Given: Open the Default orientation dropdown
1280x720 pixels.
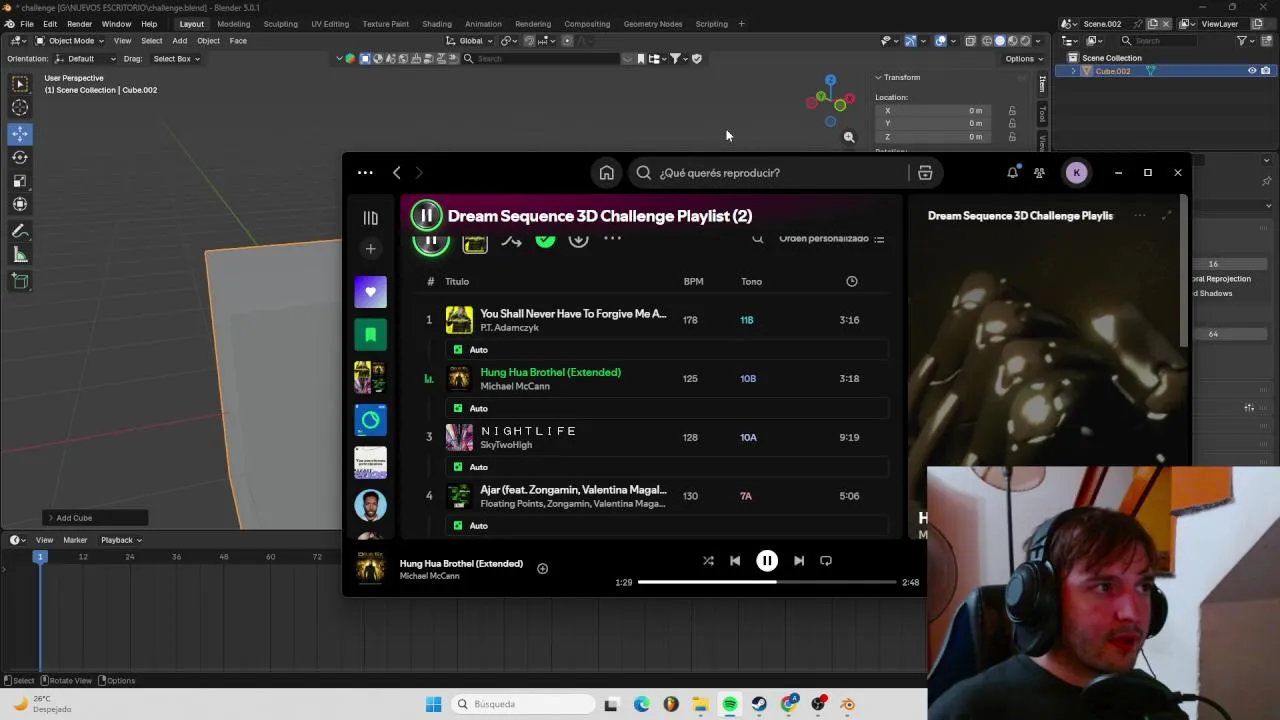Looking at the screenshot, I should (86, 59).
